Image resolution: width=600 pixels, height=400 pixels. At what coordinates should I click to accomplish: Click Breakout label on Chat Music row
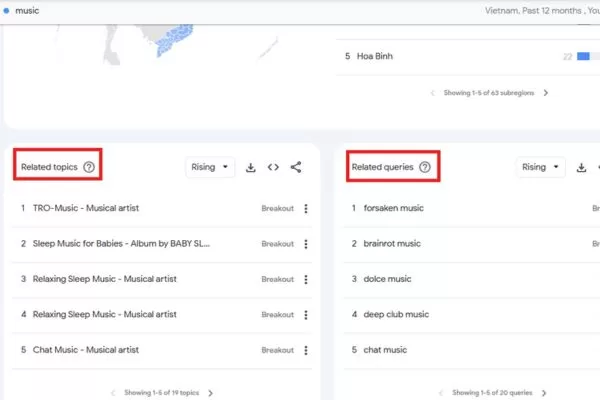[277, 350]
